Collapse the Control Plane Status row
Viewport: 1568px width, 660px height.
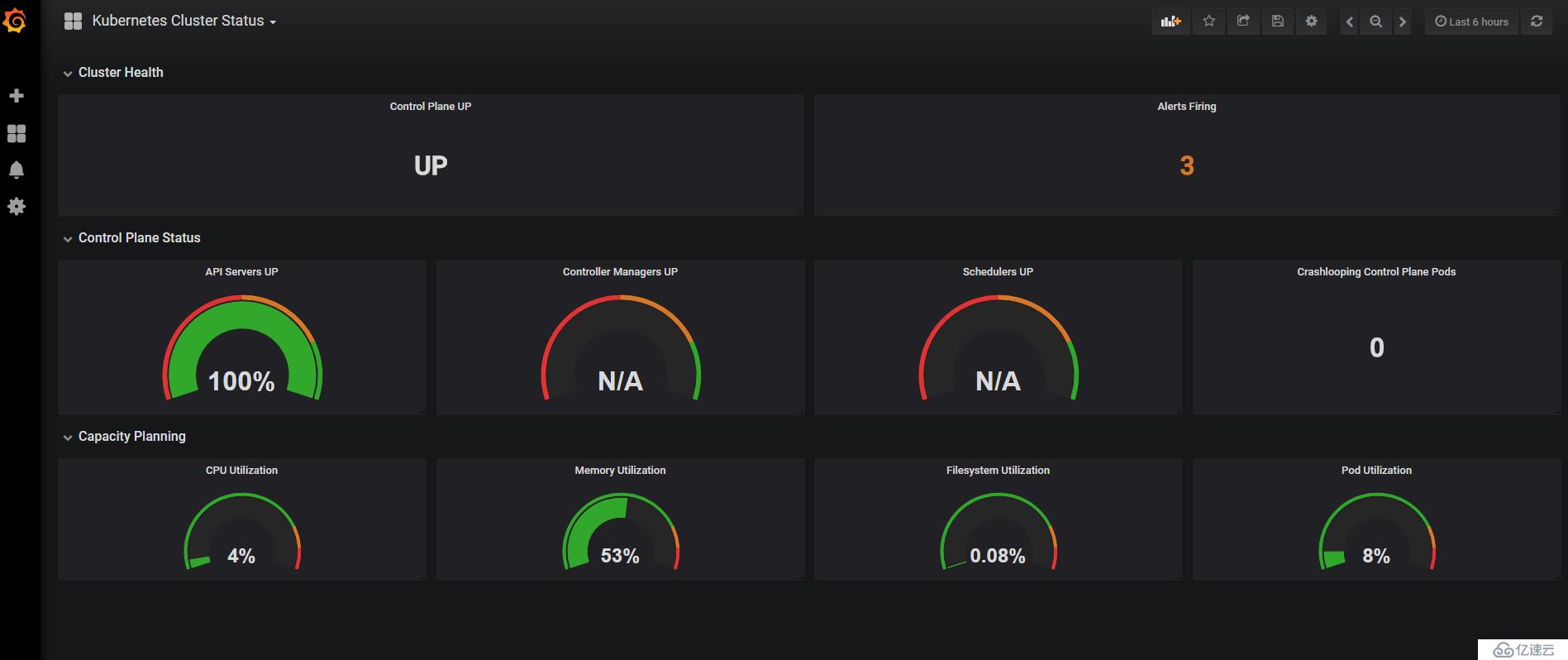(131, 238)
